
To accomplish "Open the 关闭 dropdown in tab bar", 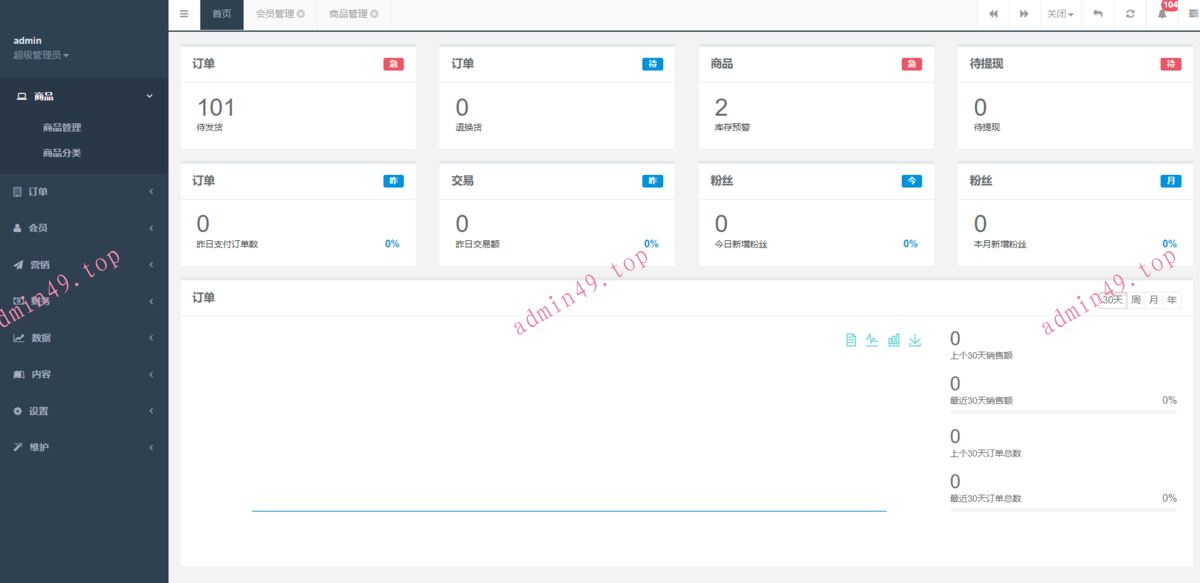I will [1060, 14].
